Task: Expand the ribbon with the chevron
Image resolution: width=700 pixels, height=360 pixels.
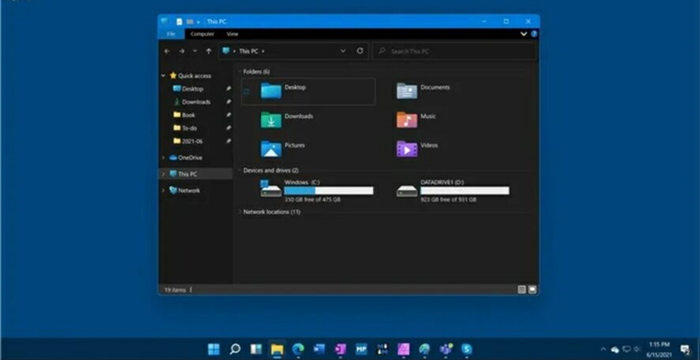Action: (x=524, y=34)
